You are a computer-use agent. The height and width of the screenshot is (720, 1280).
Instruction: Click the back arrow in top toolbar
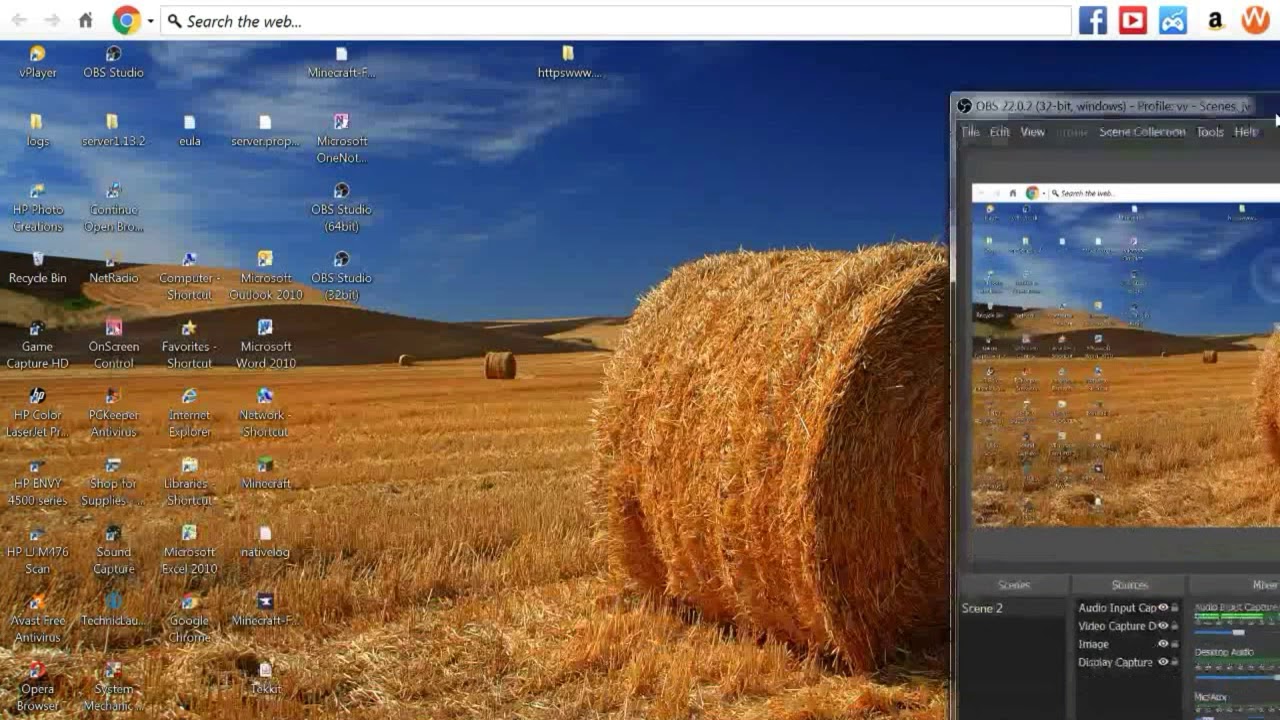(x=19, y=20)
